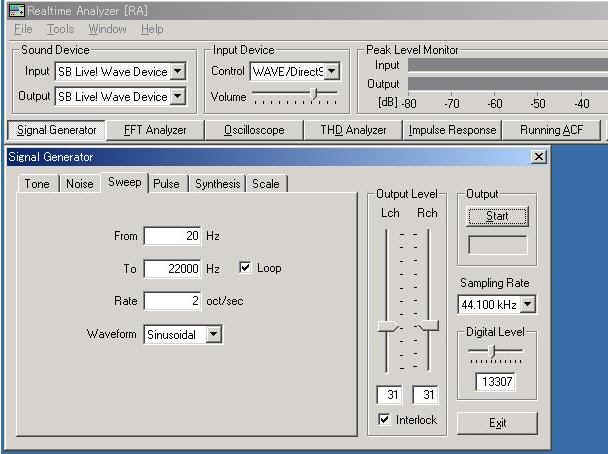The width and height of the screenshot is (608, 454).
Task: Click the Lch level value field
Action: coord(389,395)
